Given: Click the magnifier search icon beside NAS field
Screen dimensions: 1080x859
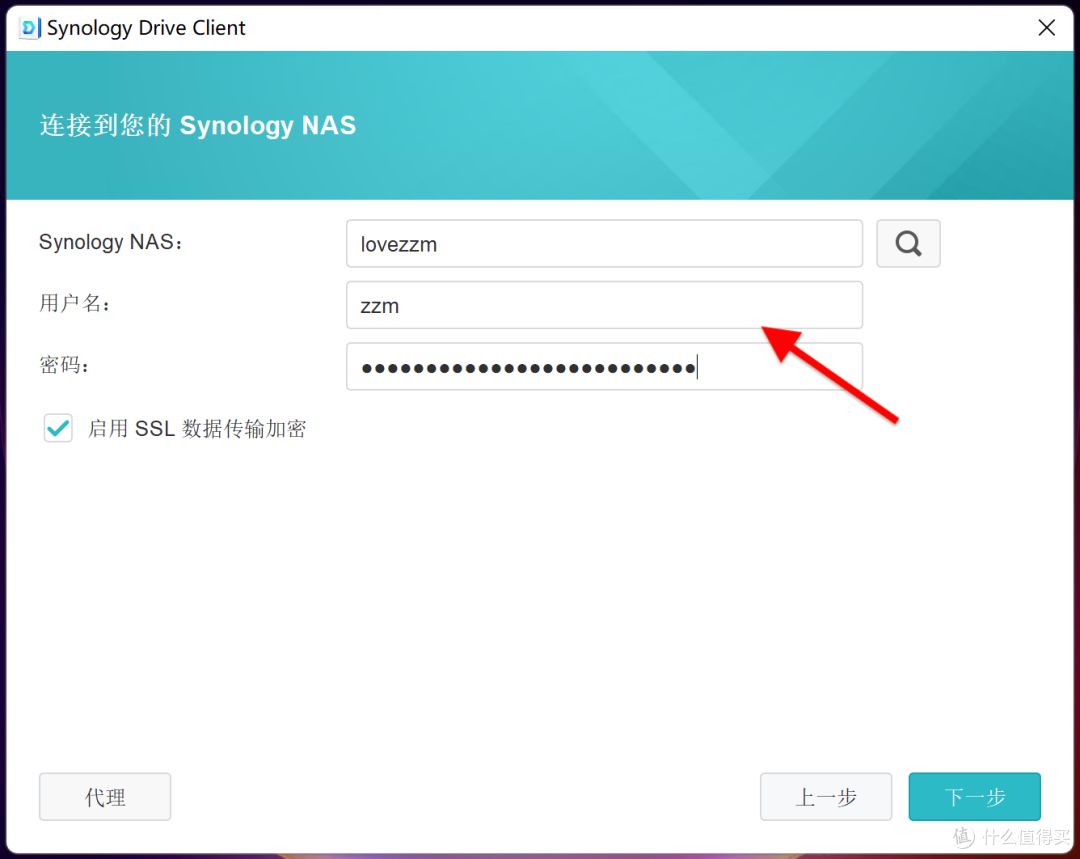Looking at the screenshot, I should (x=908, y=244).
